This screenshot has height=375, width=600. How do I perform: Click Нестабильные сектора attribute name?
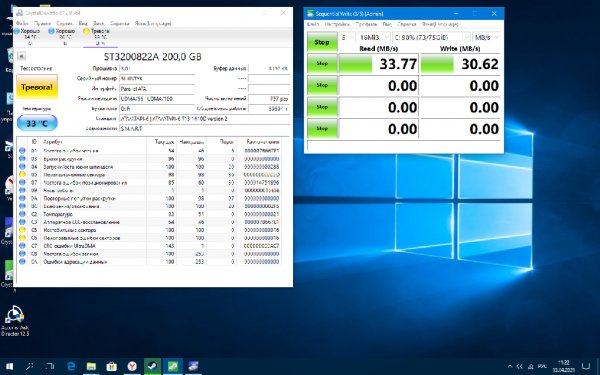pos(70,230)
